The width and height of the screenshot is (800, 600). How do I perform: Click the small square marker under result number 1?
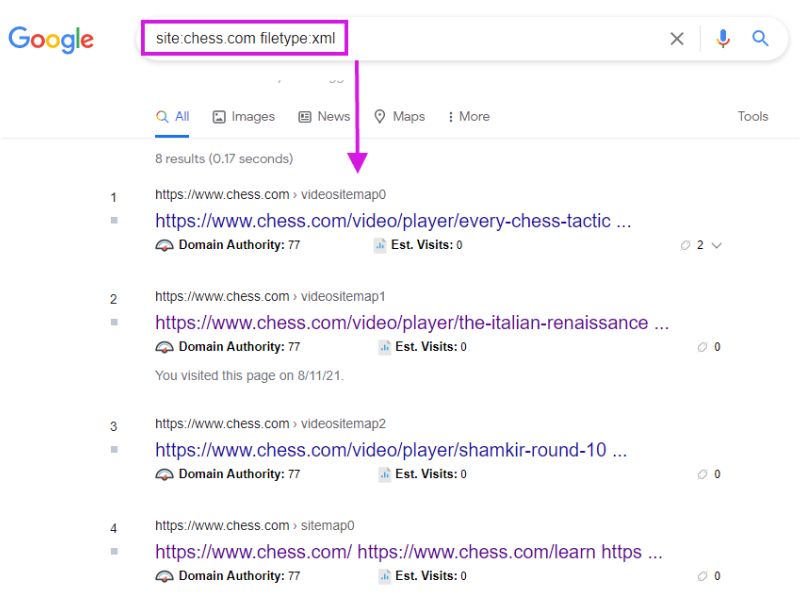(114, 220)
